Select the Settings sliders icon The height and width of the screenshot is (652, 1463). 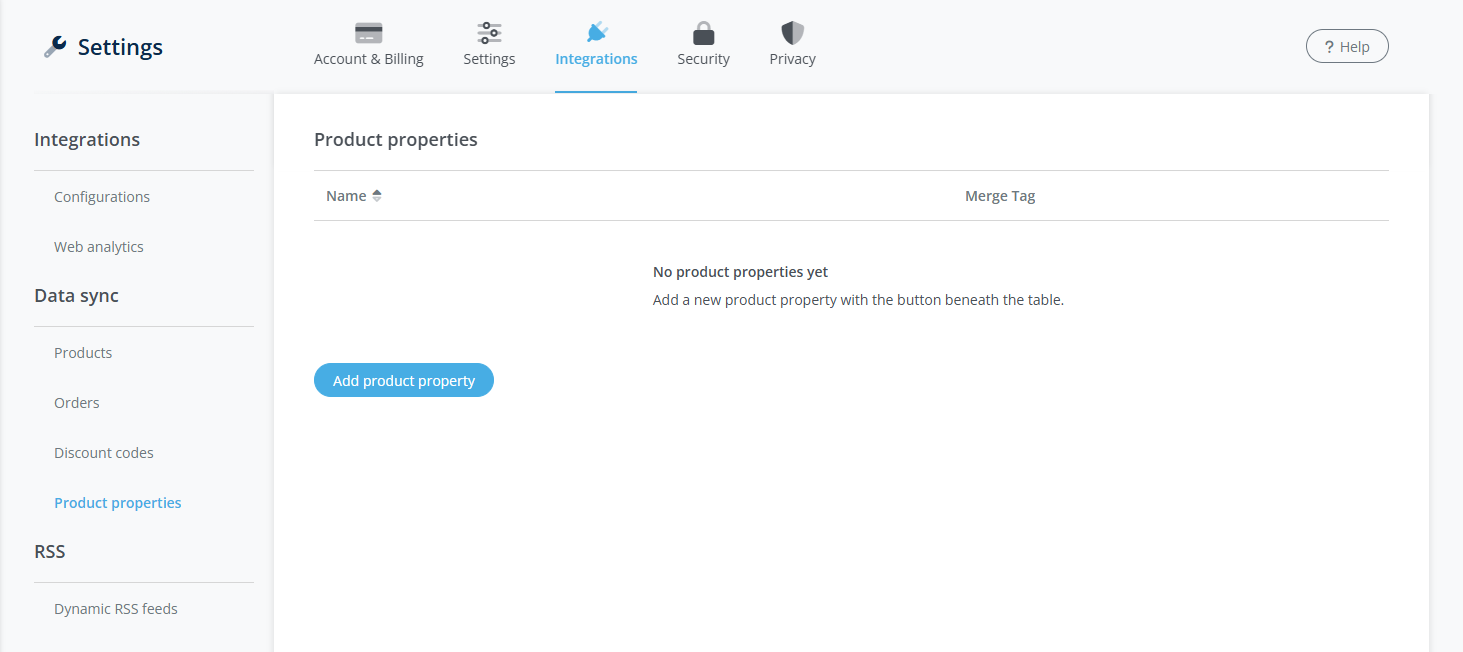pyautogui.click(x=488, y=31)
